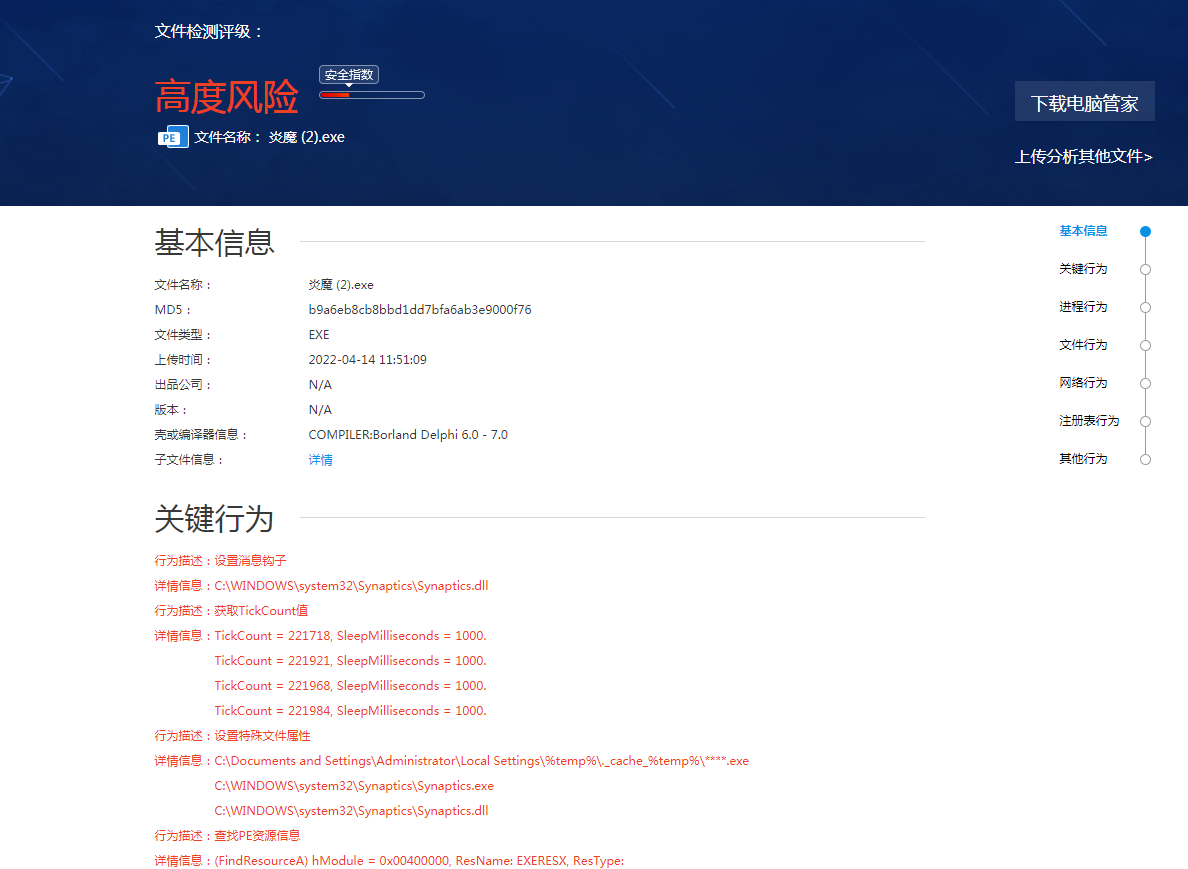
Task: Click TickCount = 221921 detail line
Action: [350, 661]
